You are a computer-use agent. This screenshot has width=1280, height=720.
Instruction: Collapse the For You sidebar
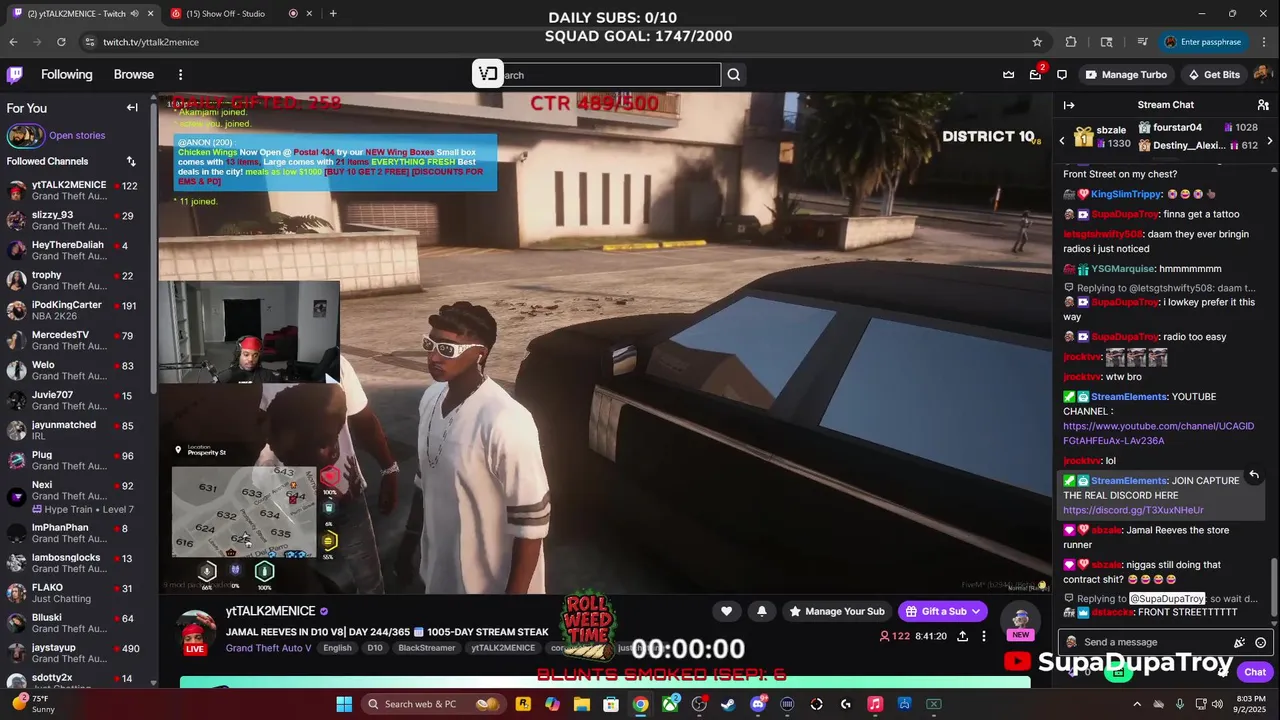[x=132, y=108]
